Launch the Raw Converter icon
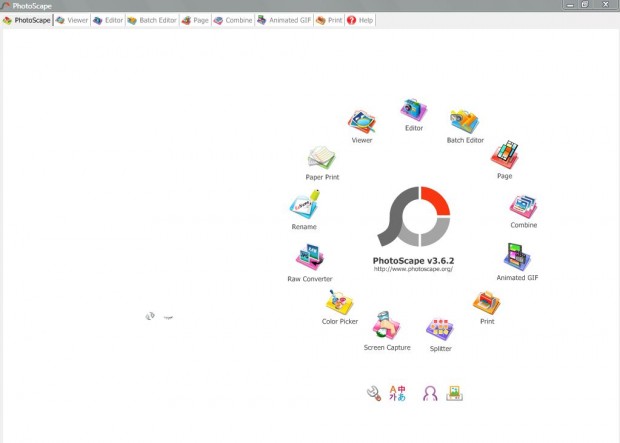Screen dimensions: 620x443 point(310,257)
